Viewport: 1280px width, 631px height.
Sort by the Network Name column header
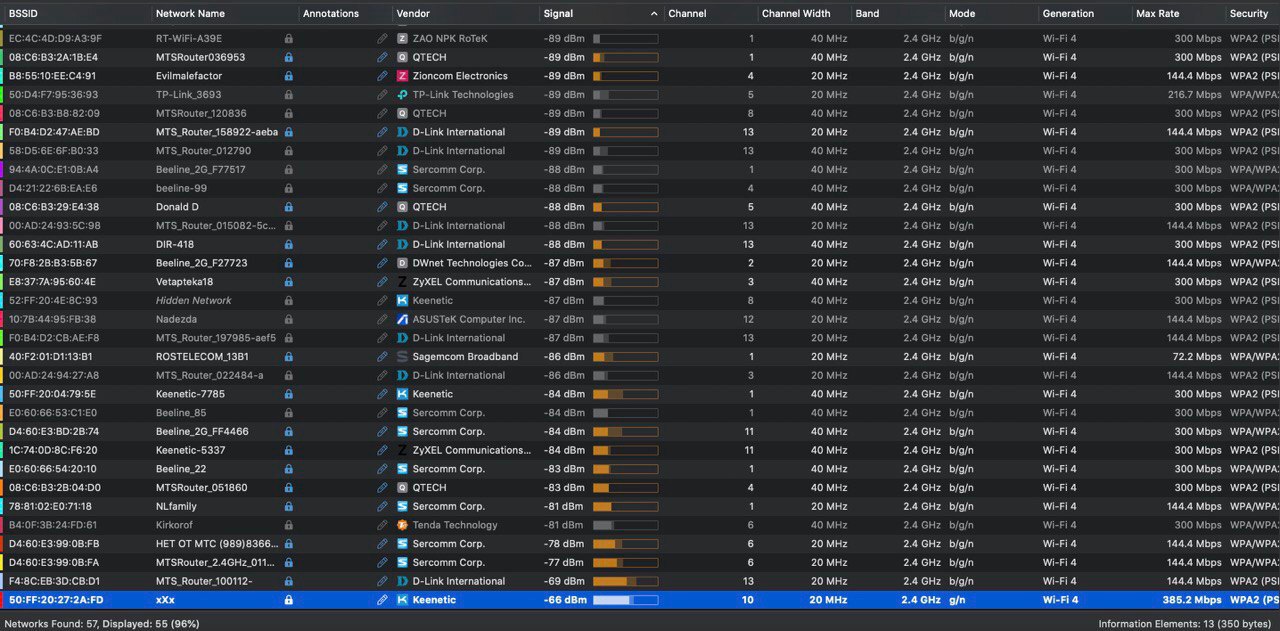coord(190,14)
